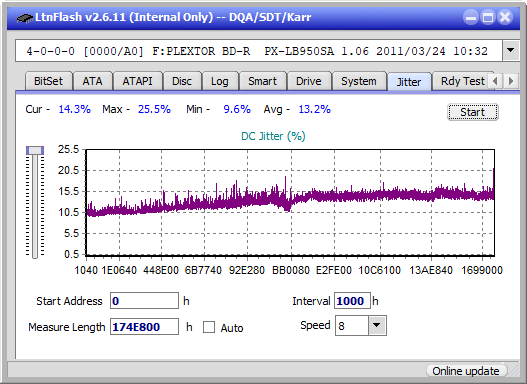The height and width of the screenshot is (384, 527).
Task: Switch to the ATA tab
Action: coord(92,81)
